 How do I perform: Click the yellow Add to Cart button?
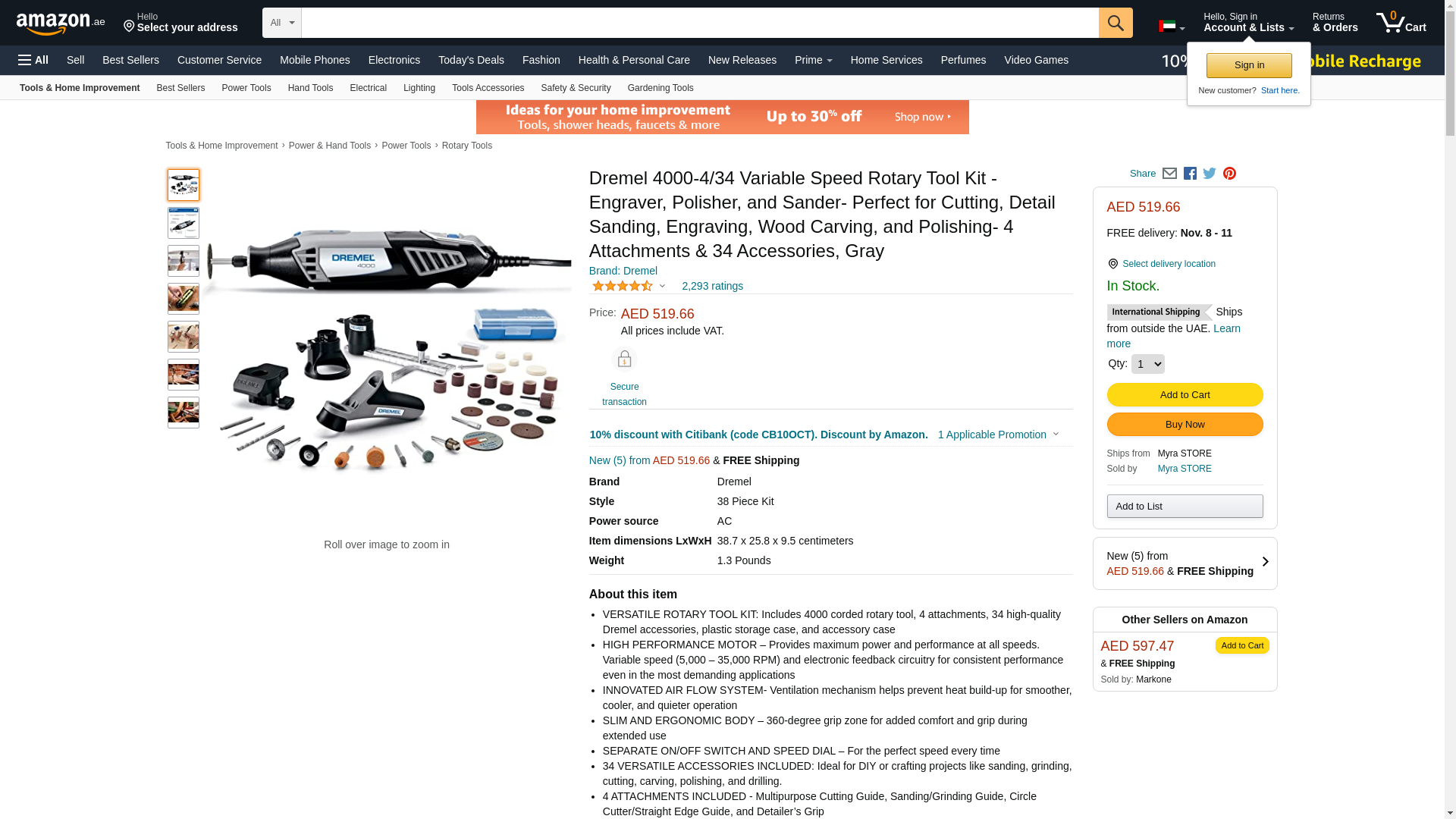(x=1185, y=394)
